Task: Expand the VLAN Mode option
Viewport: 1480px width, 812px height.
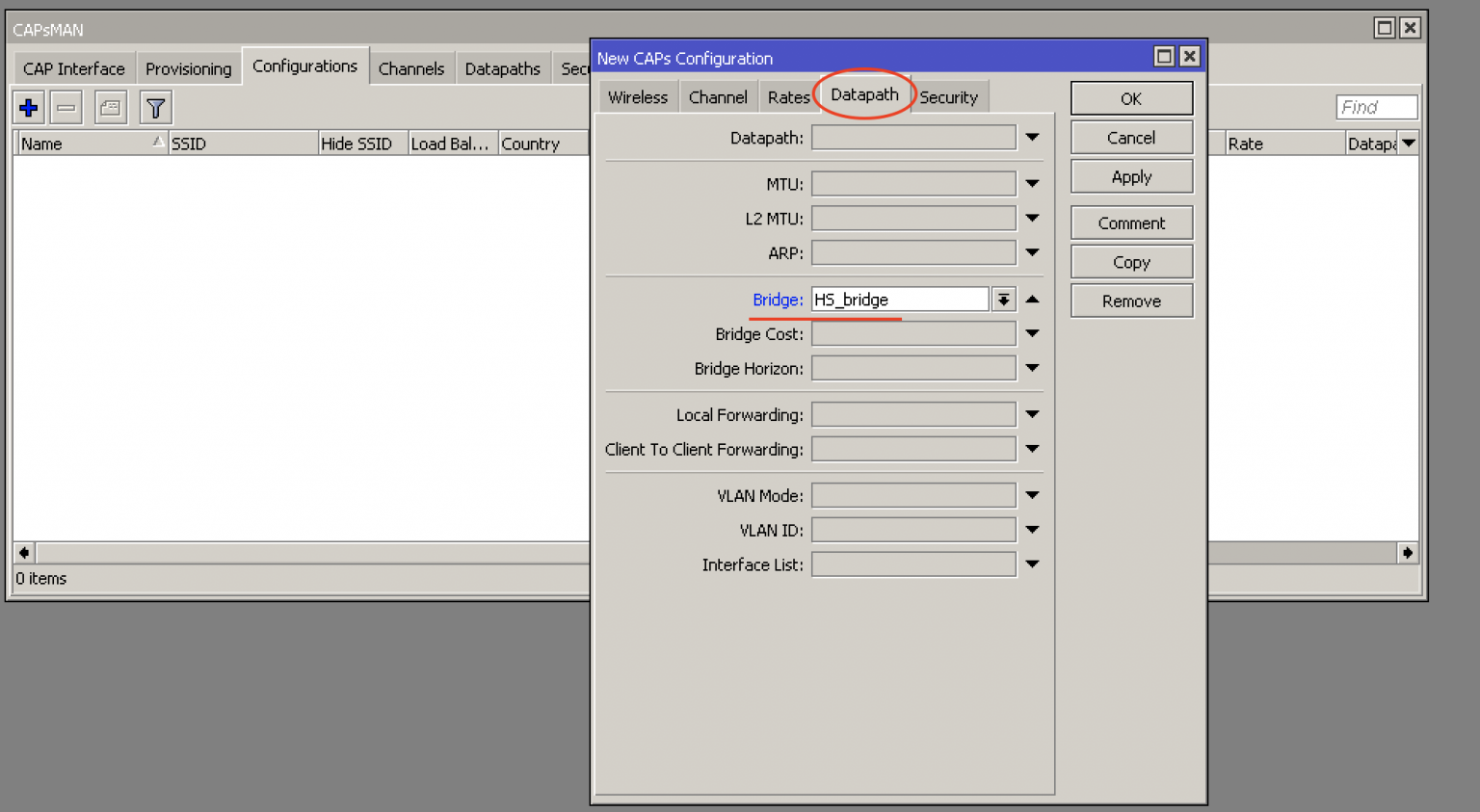Action: [x=1032, y=496]
